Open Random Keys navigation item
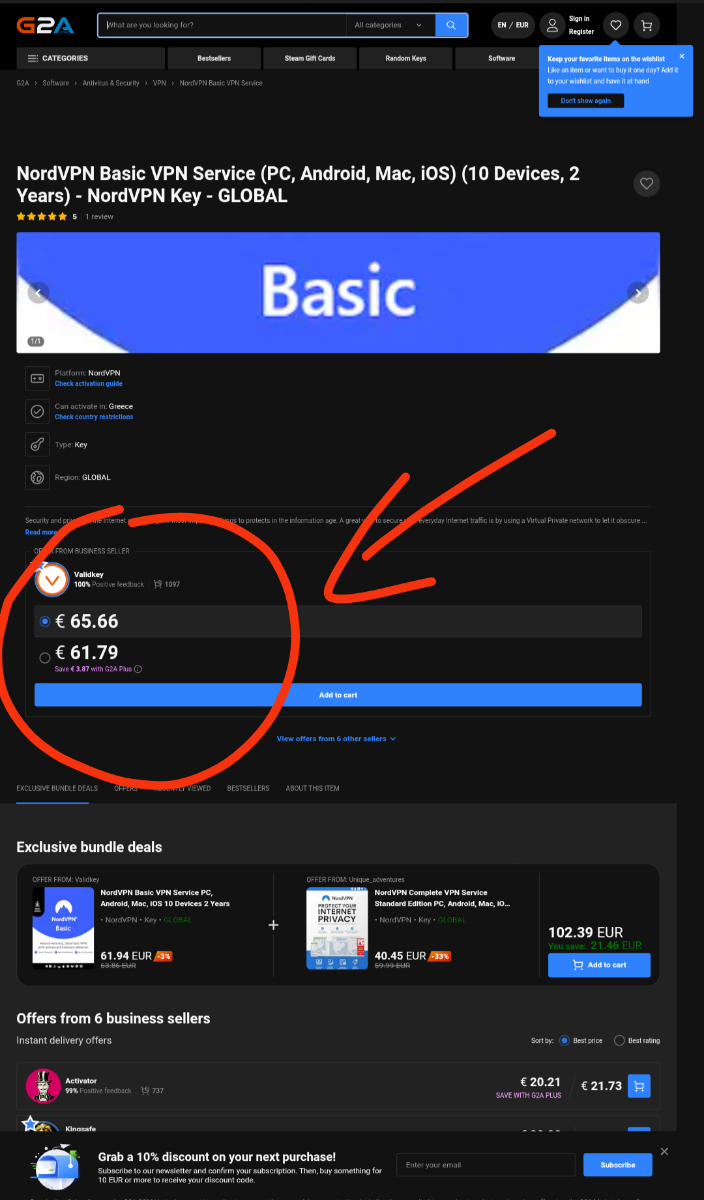Viewport: 704px width, 1200px height. [x=406, y=58]
